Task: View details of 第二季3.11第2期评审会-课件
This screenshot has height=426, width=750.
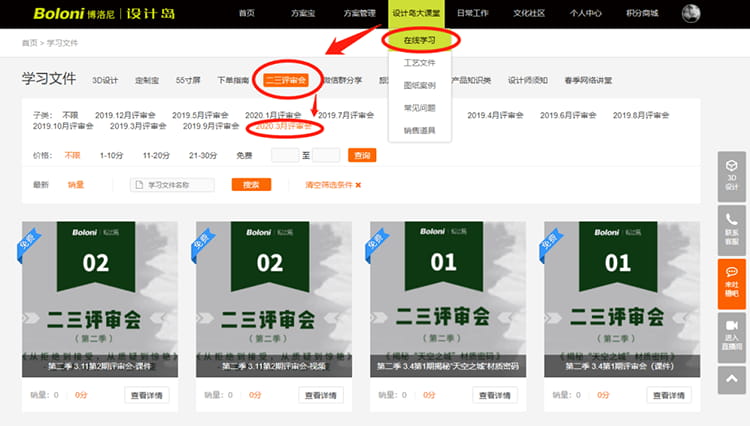Action: pyautogui.click(x=146, y=395)
